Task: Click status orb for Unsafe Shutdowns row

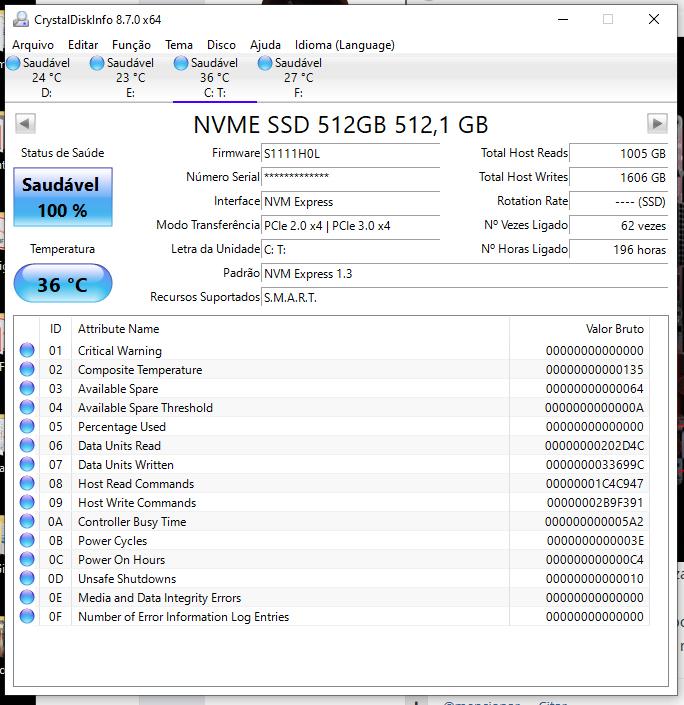Action: (27, 578)
